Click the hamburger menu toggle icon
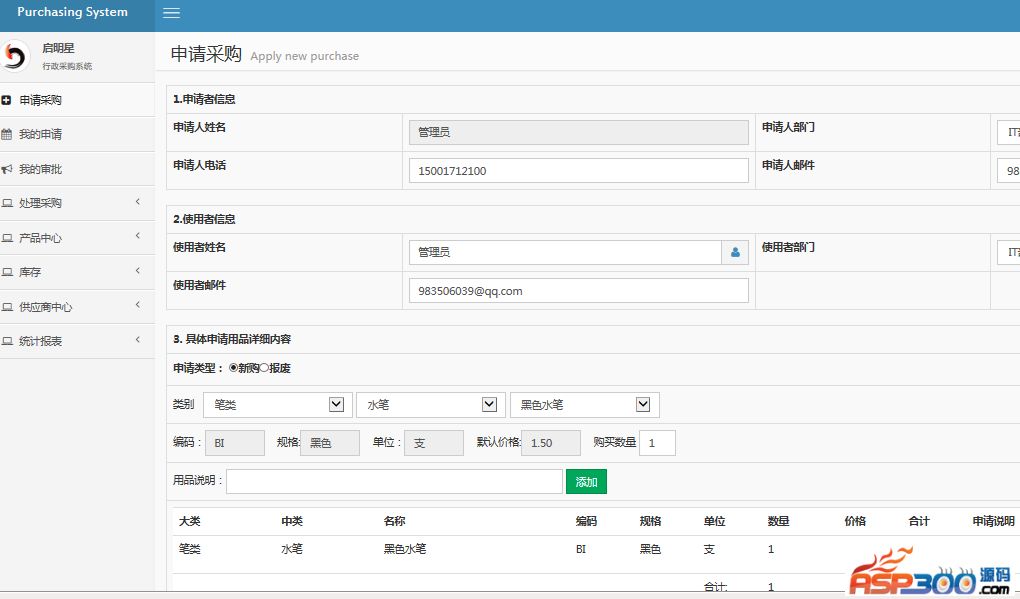The height and width of the screenshot is (599, 1020). [171, 13]
